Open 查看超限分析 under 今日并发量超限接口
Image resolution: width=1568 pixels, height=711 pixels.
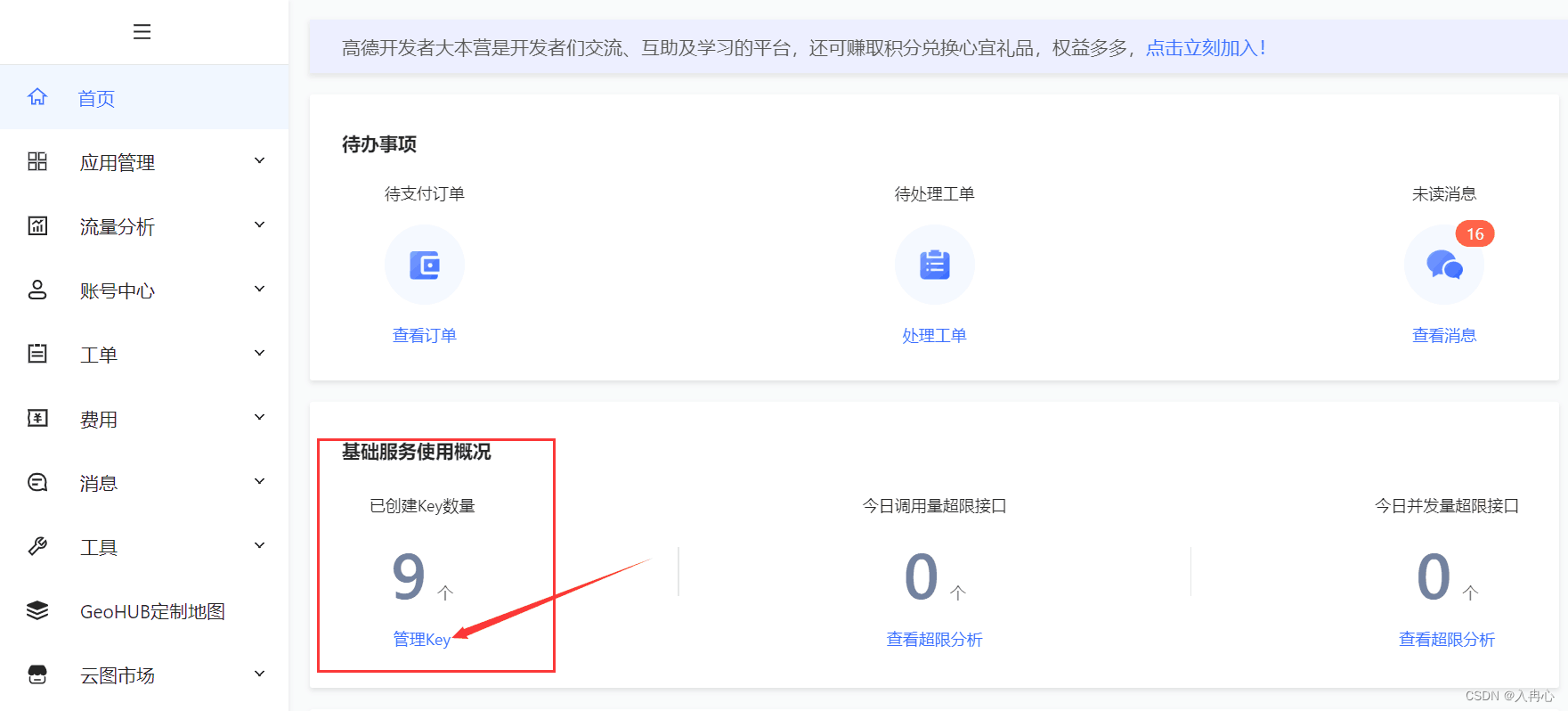[1447, 639]
